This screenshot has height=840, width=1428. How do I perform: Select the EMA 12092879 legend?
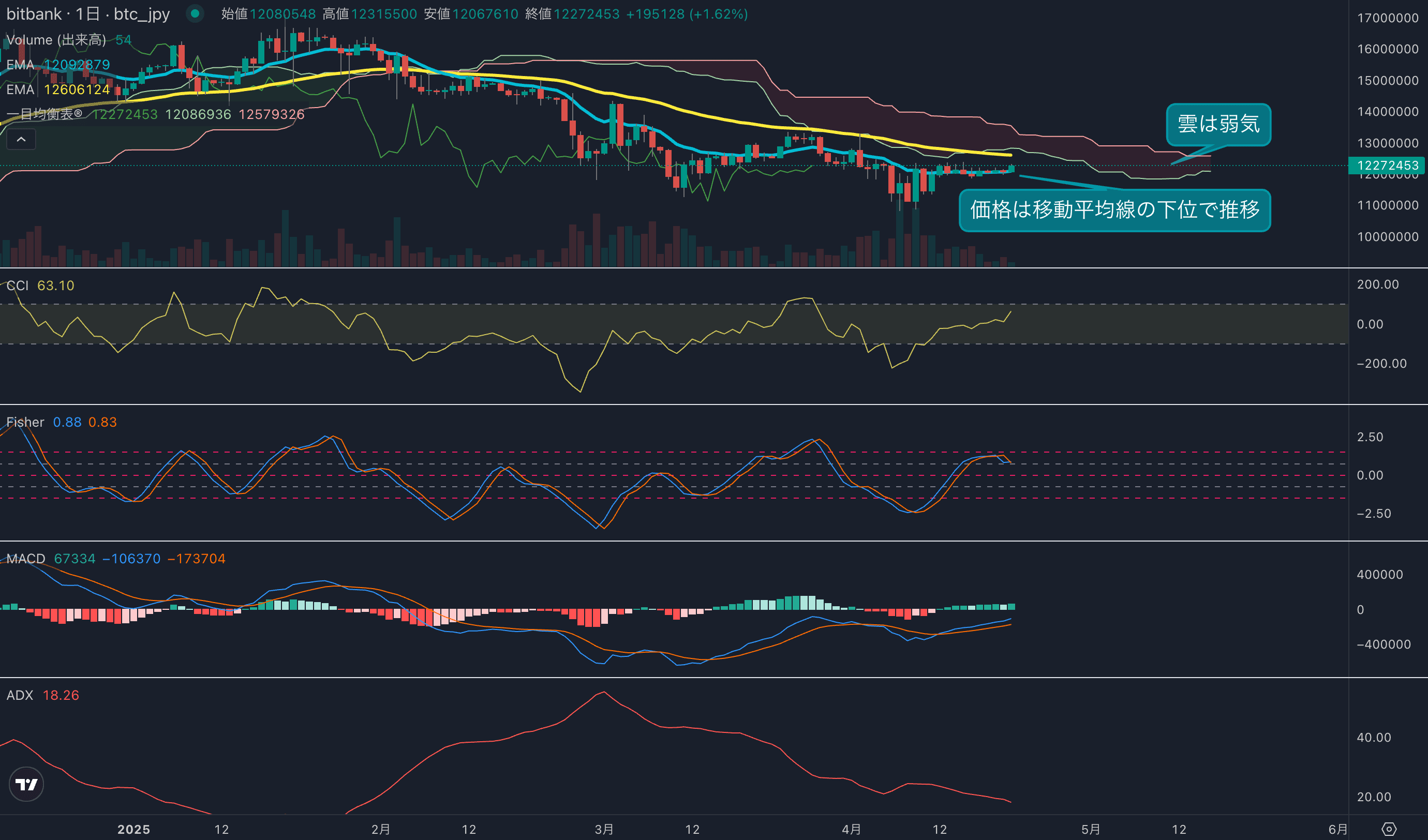(58, 65)
